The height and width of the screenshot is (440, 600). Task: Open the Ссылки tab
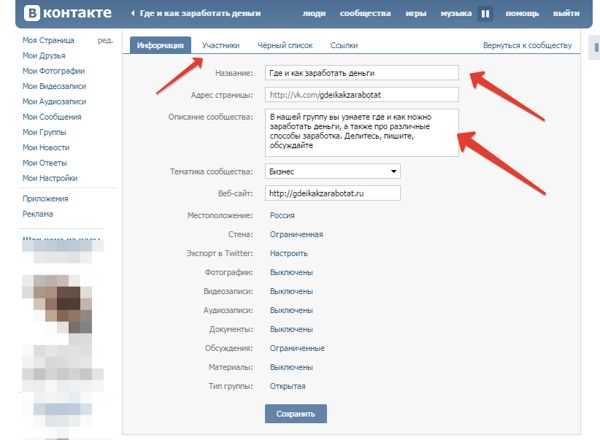coord(344,46)
